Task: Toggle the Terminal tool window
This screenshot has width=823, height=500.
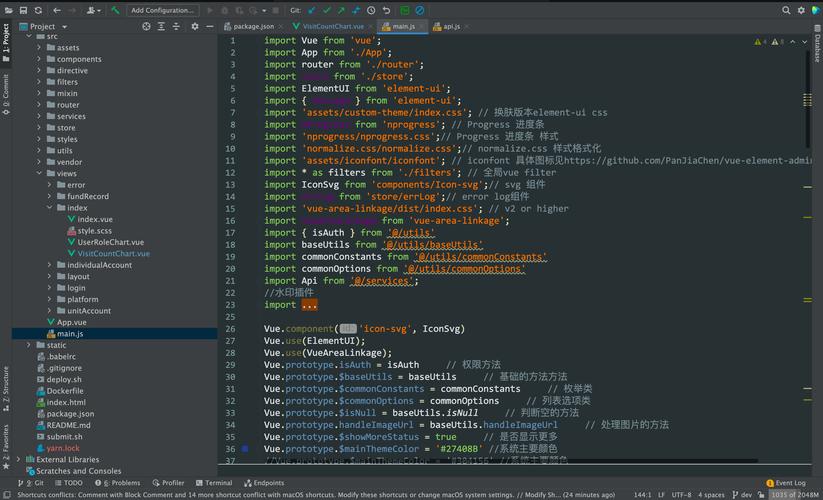Action: click(x=212, y=483)
